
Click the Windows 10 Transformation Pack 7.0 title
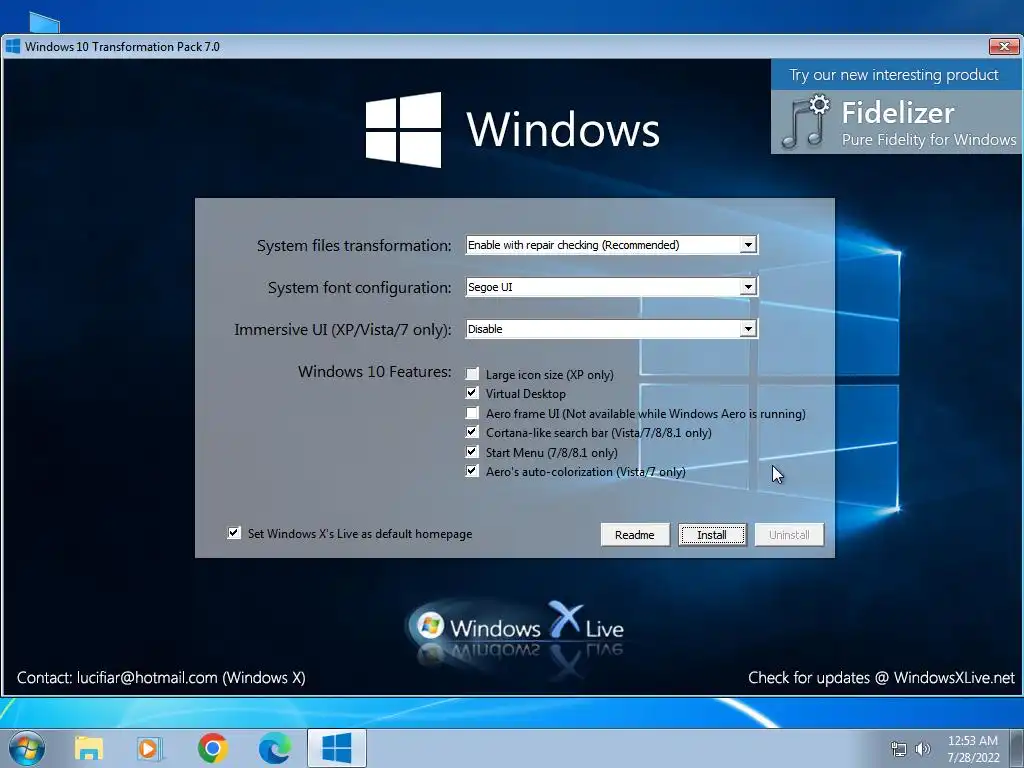[122, 46]
